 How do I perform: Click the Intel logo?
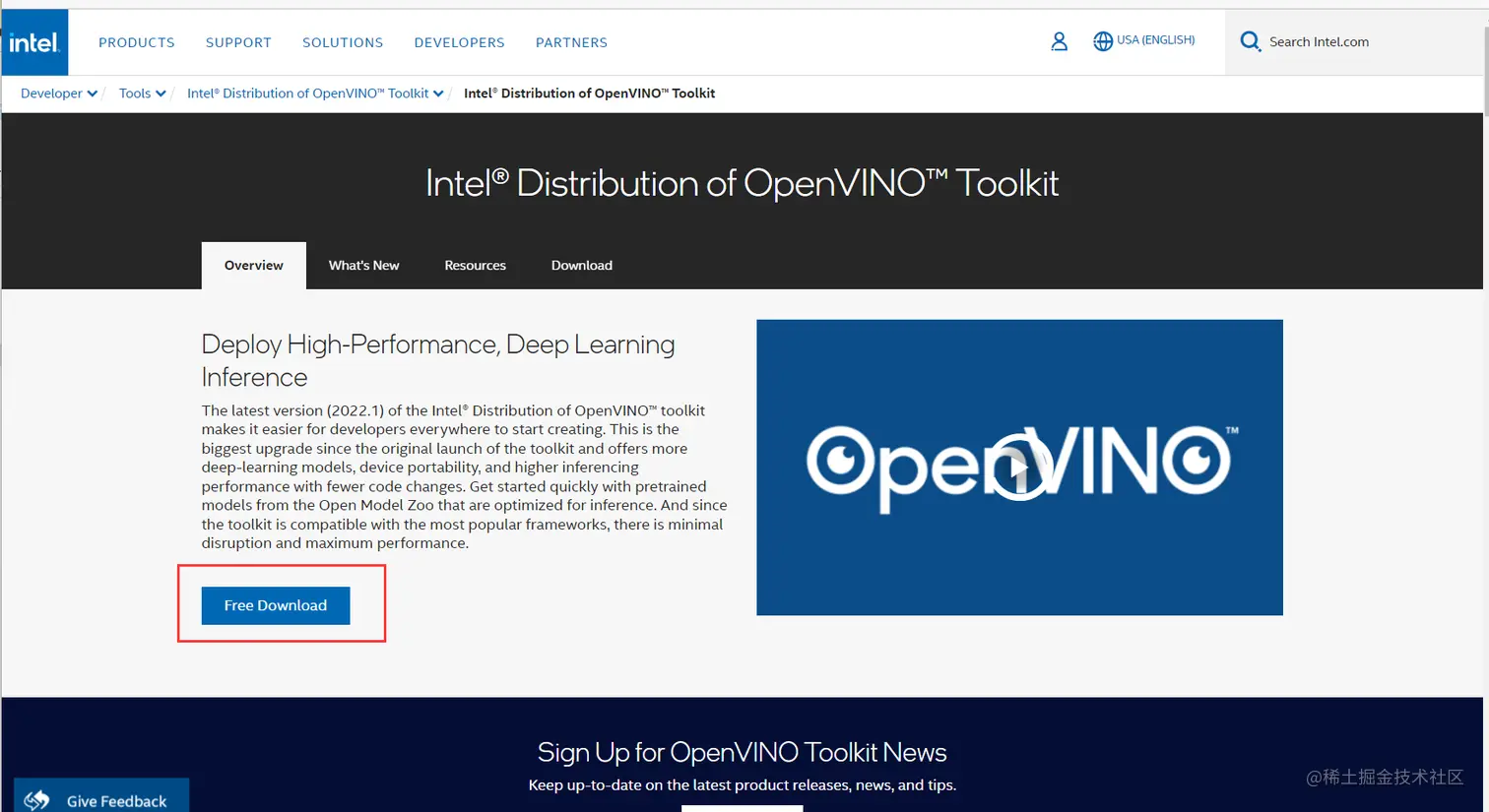click(34, 42)
